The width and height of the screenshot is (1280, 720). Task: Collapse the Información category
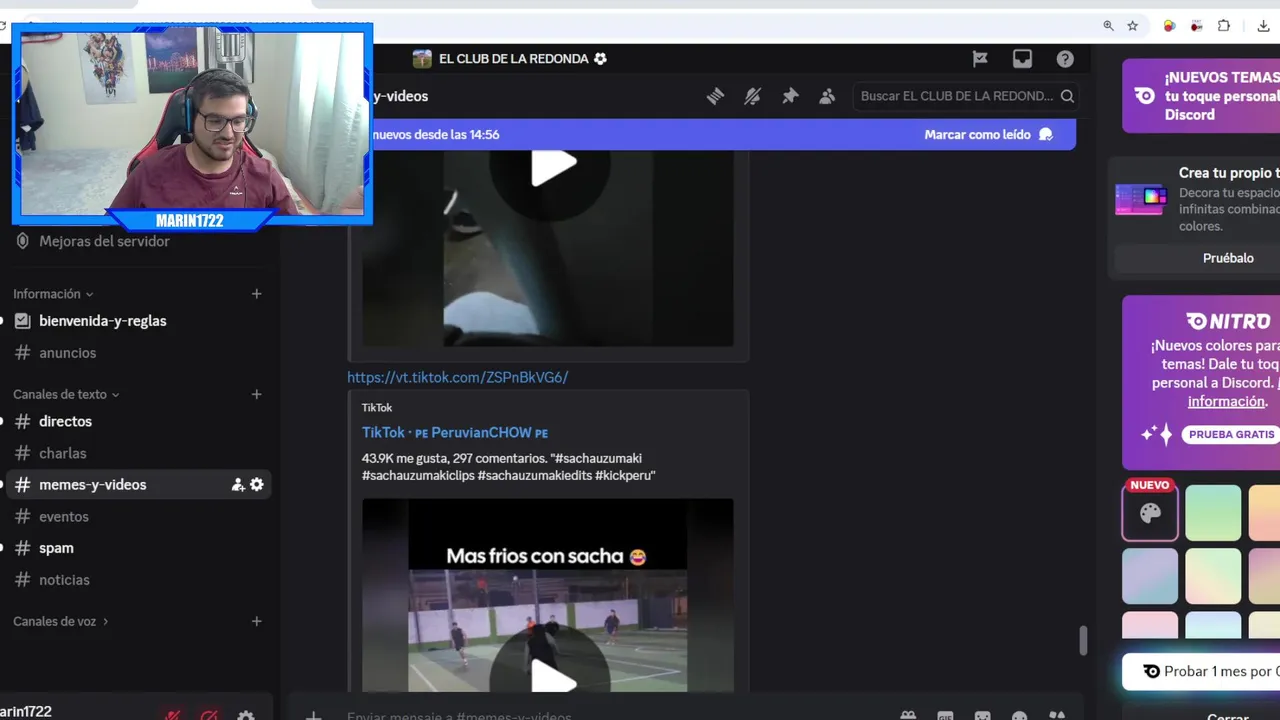click(x=53, y=294)
